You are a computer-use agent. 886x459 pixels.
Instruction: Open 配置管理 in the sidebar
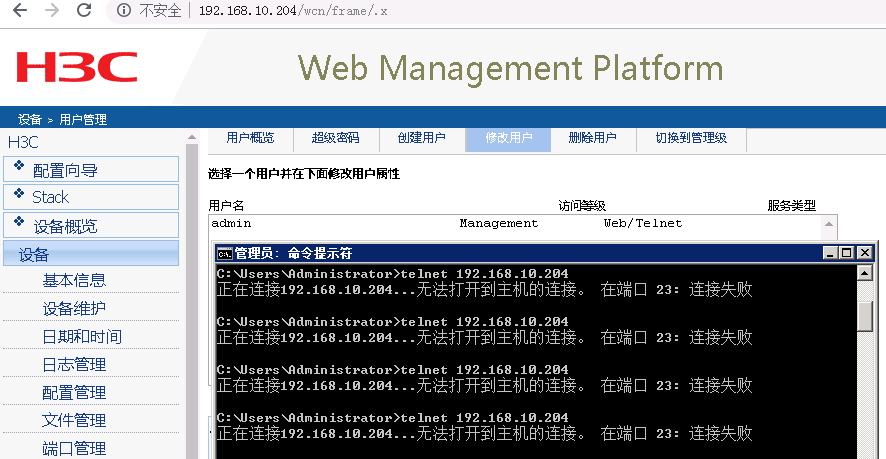[x=74, y=392]
